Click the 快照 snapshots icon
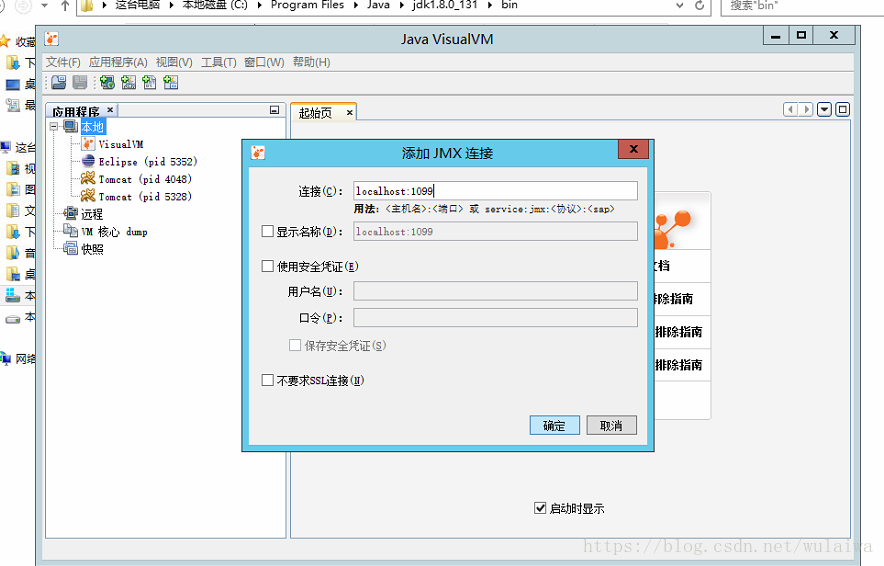The image size is (884, 566). coord(70,248)
